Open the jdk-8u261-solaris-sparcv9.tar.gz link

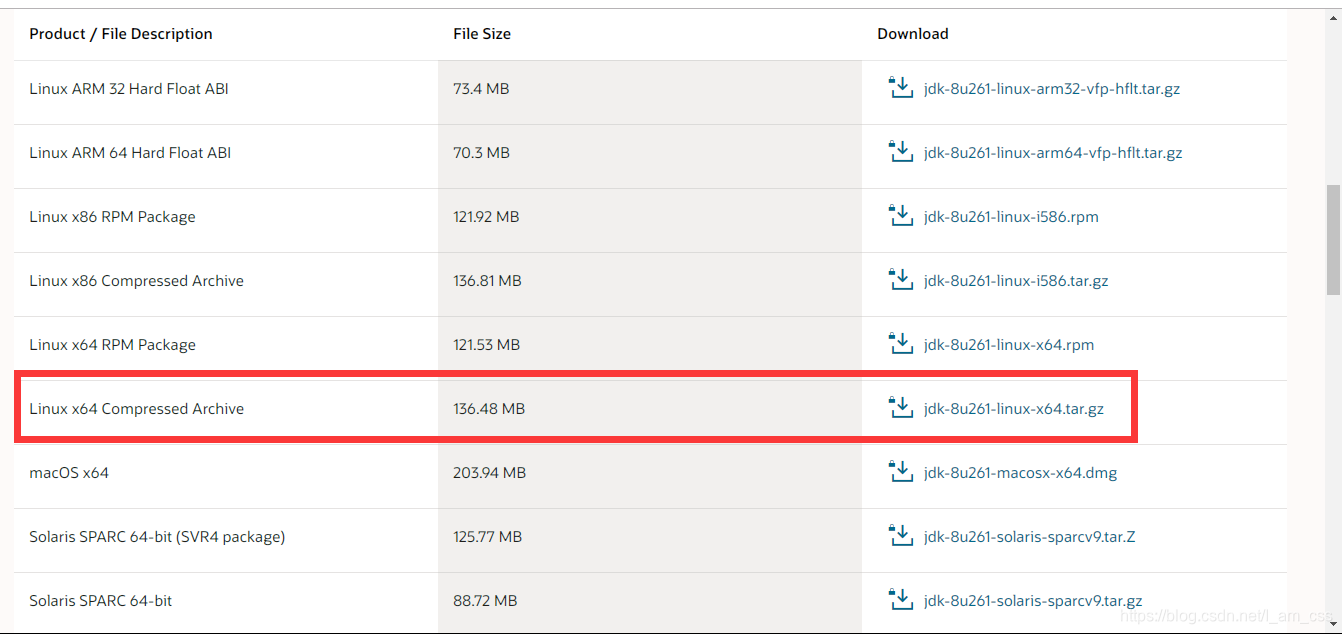click(1033, 601)
